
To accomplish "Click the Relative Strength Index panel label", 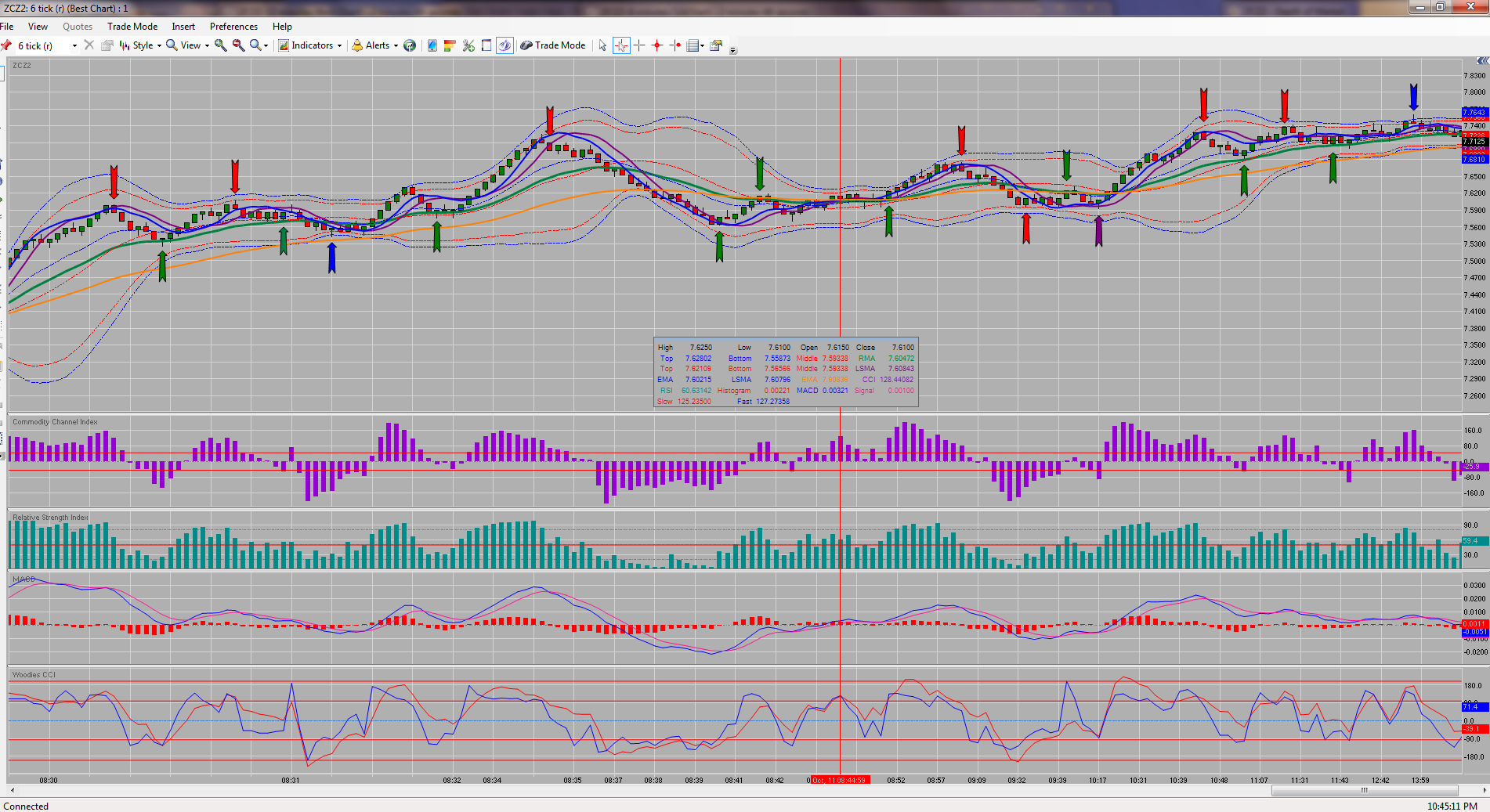I will click(x=50, y=518).
